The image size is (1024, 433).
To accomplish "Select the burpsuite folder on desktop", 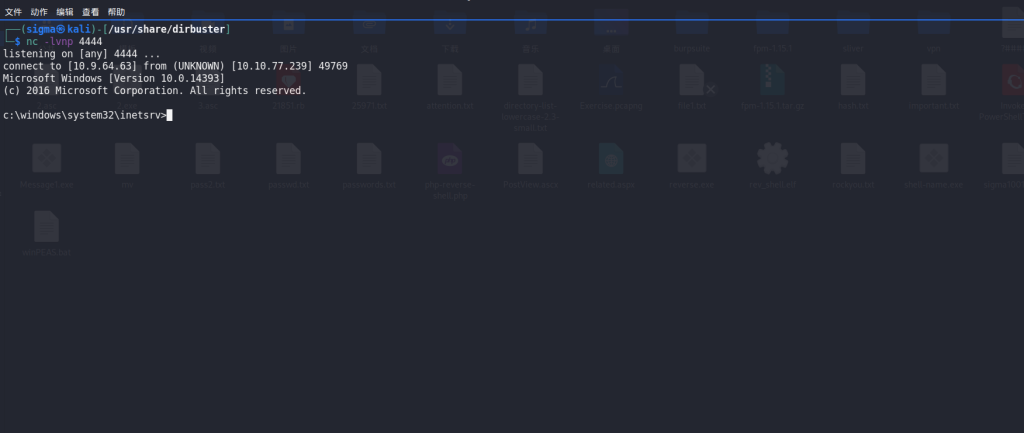I will [692, 31].
